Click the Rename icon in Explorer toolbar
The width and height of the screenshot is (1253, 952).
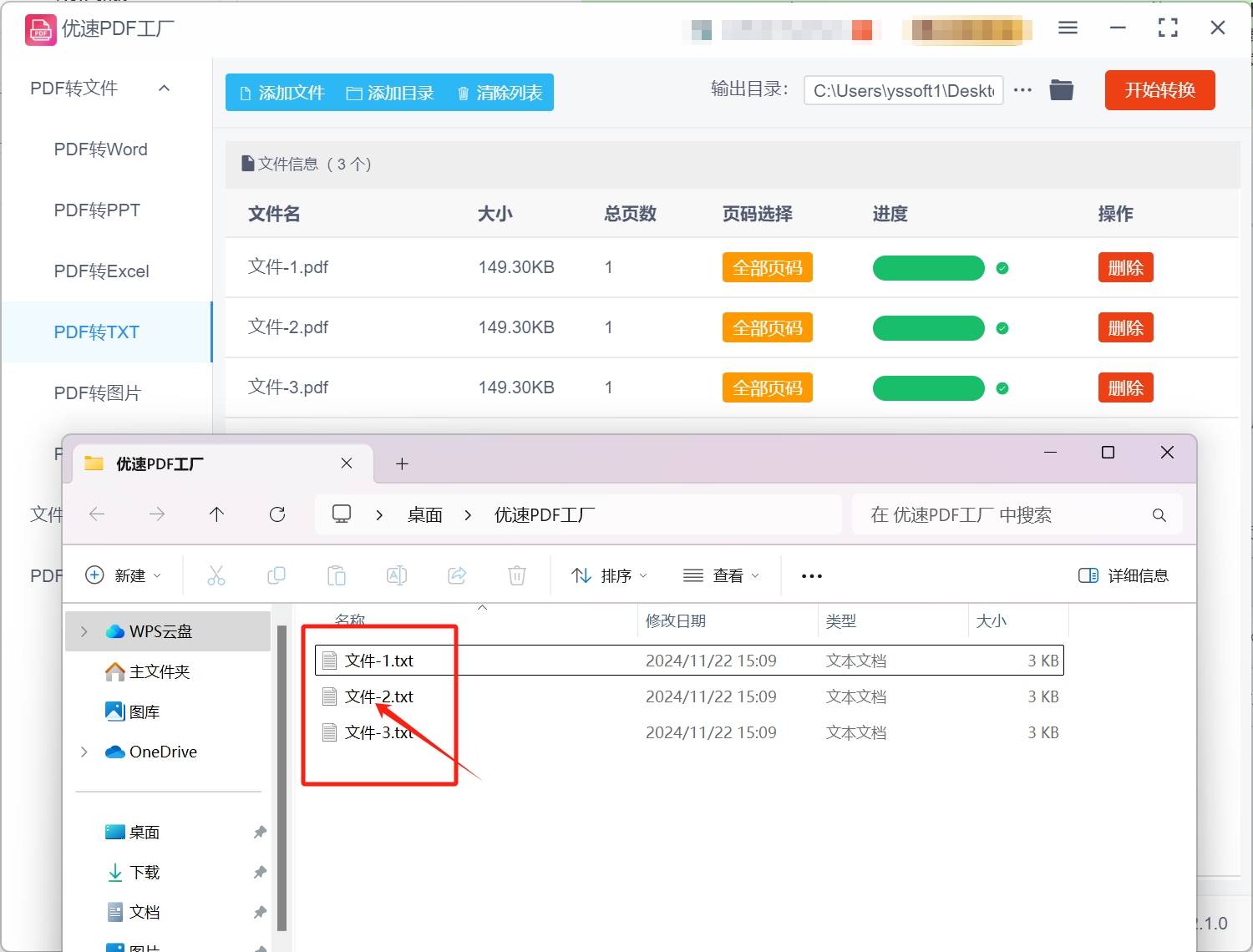coord(397,575)
